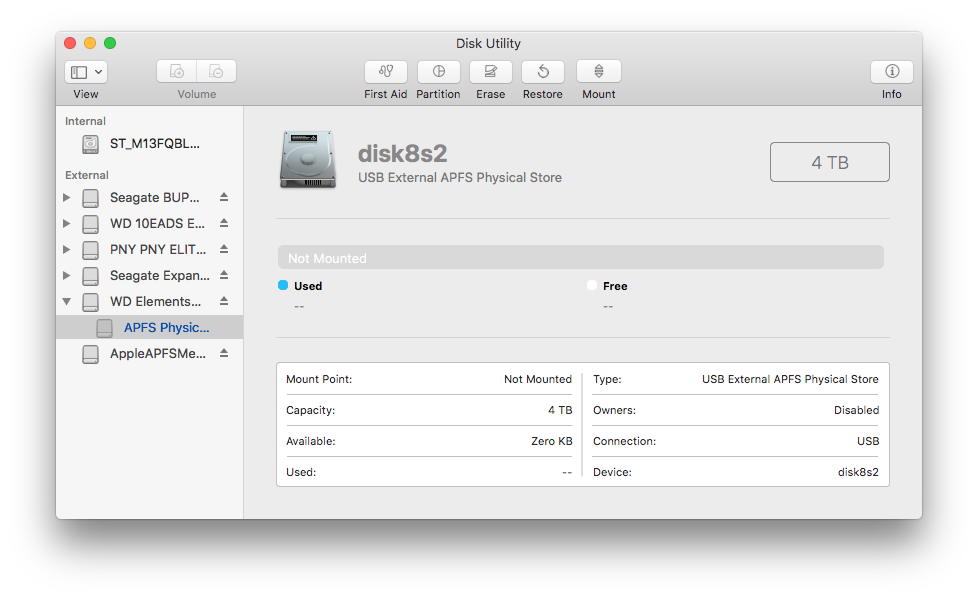The width and height of the screenshot is (978, 599).
Task: Eject the Seagate BUP disk
Action: (224, 197)
